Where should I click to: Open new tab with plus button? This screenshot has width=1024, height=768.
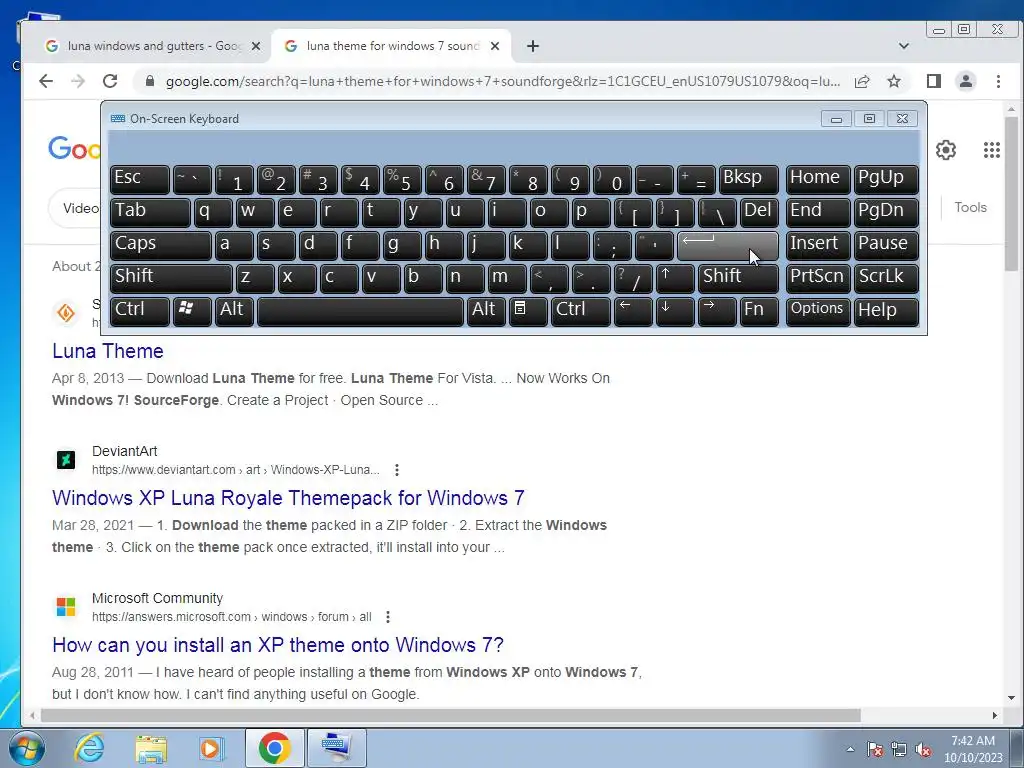(x=533, y=46)
